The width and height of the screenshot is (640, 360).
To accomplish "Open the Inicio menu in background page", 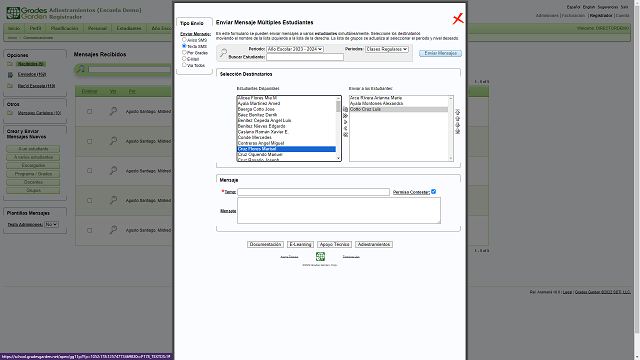I will coord(14,28).
